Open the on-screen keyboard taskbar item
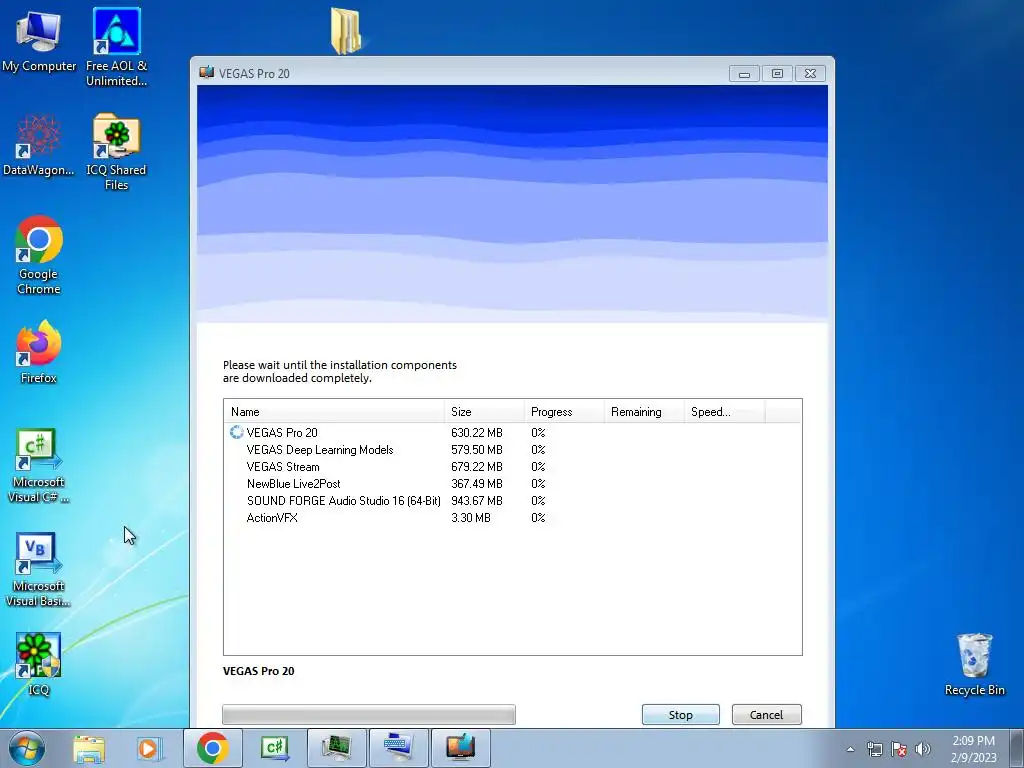1024x768 pixels. point(398,748)
